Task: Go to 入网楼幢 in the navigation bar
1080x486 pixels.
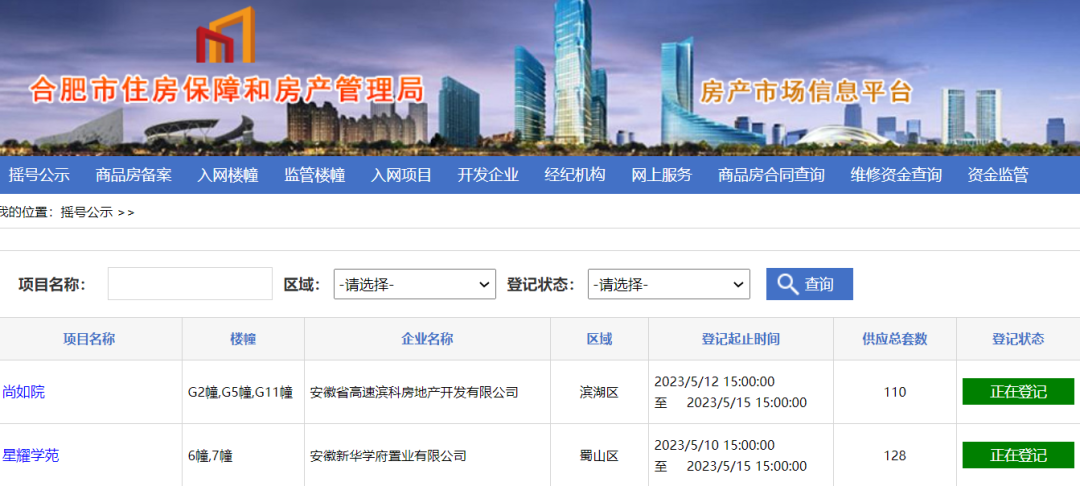Action: pyautogui.click(x=228, y=175)
